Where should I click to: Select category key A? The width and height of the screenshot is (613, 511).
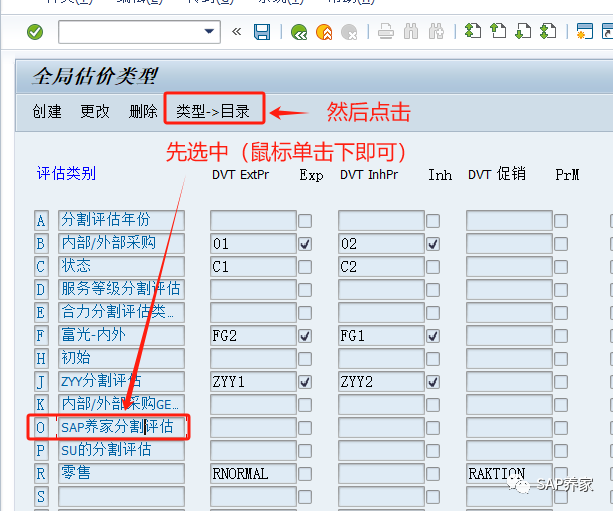[41, 221]
